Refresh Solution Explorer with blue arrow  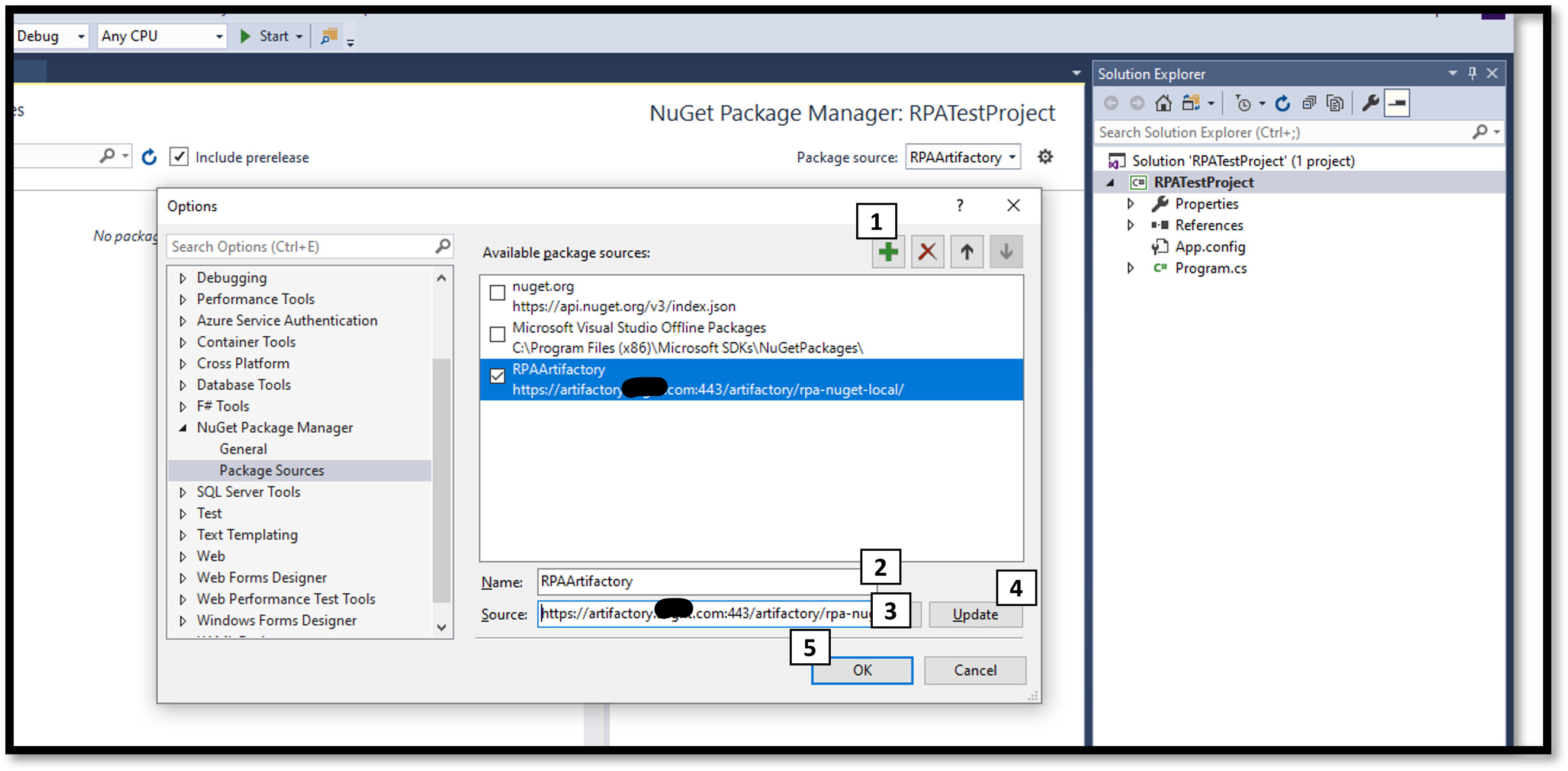[1283, 104]
